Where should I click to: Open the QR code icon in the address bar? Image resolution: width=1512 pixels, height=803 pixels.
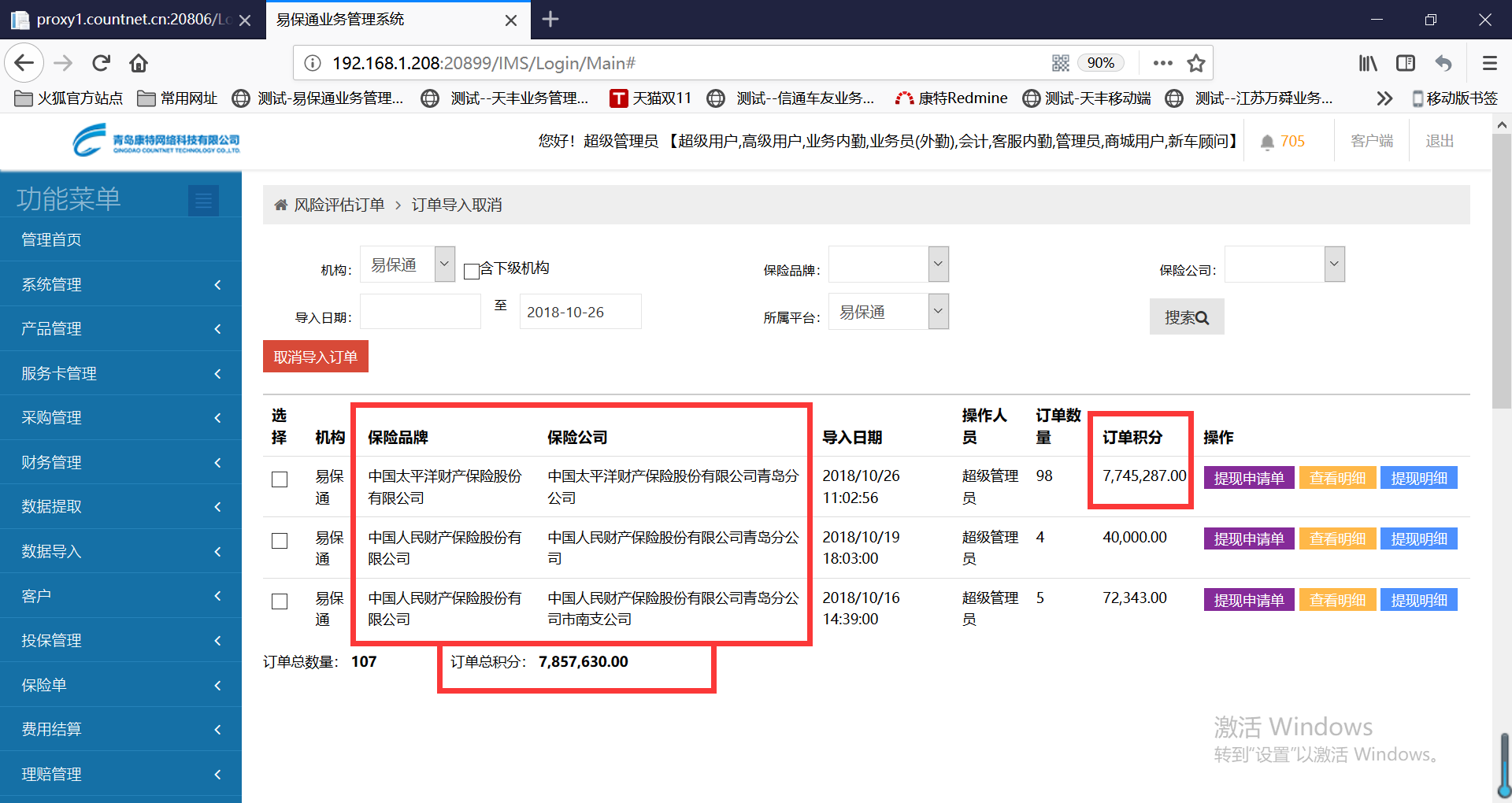coord(1061,63)
